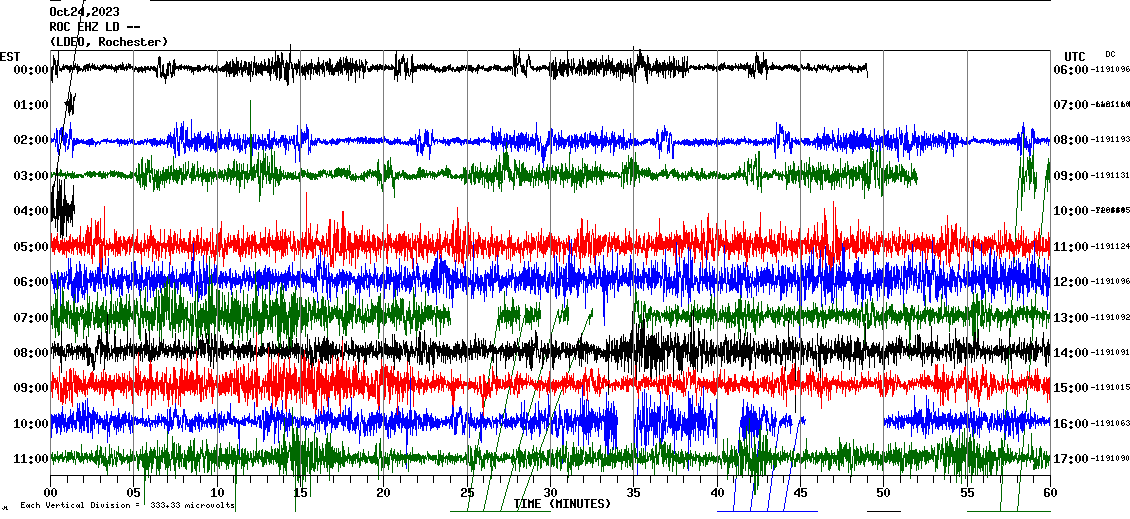
Task: Click the 45 minute x-axis tick label
Action: tap(800, 494)
